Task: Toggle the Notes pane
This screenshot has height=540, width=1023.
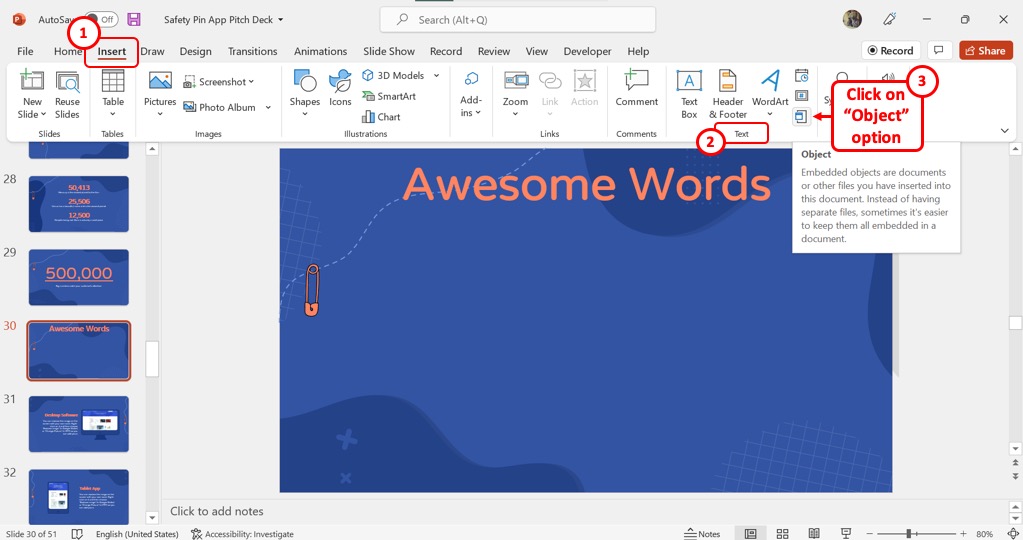Action: coord(702,533)
